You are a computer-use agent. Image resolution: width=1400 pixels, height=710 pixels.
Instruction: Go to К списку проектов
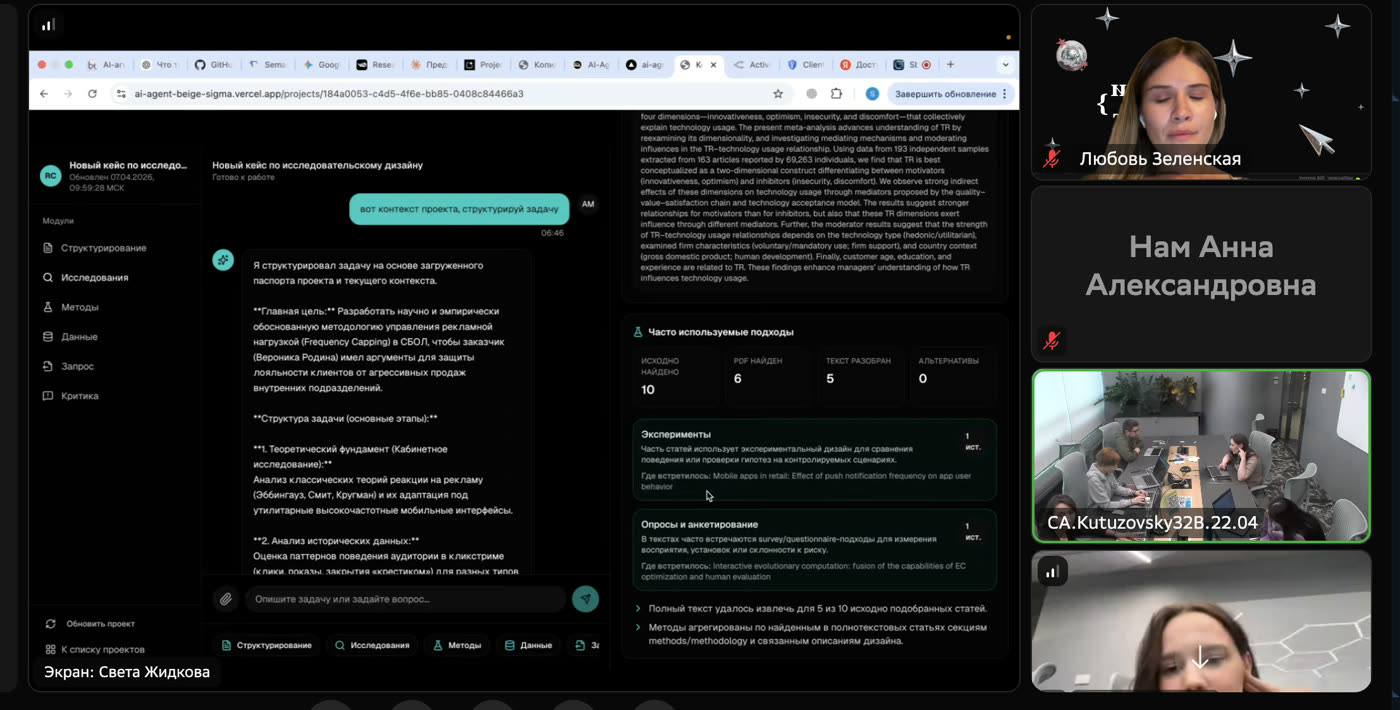click(95, 649)
